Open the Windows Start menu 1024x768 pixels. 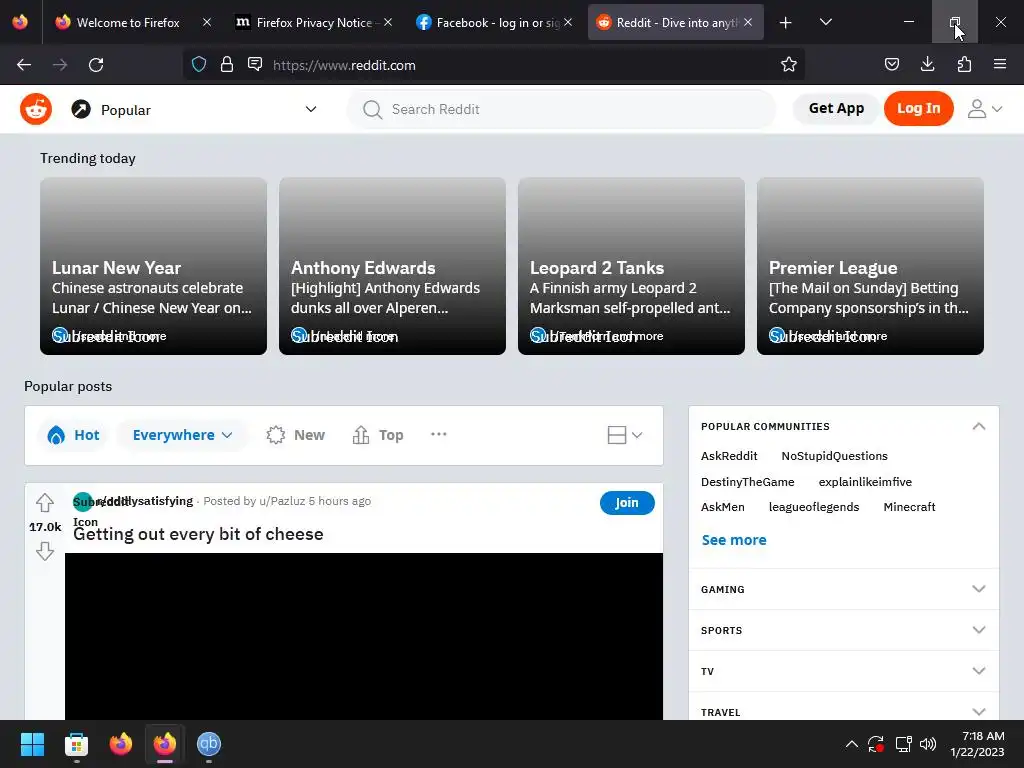pos(32,744)
